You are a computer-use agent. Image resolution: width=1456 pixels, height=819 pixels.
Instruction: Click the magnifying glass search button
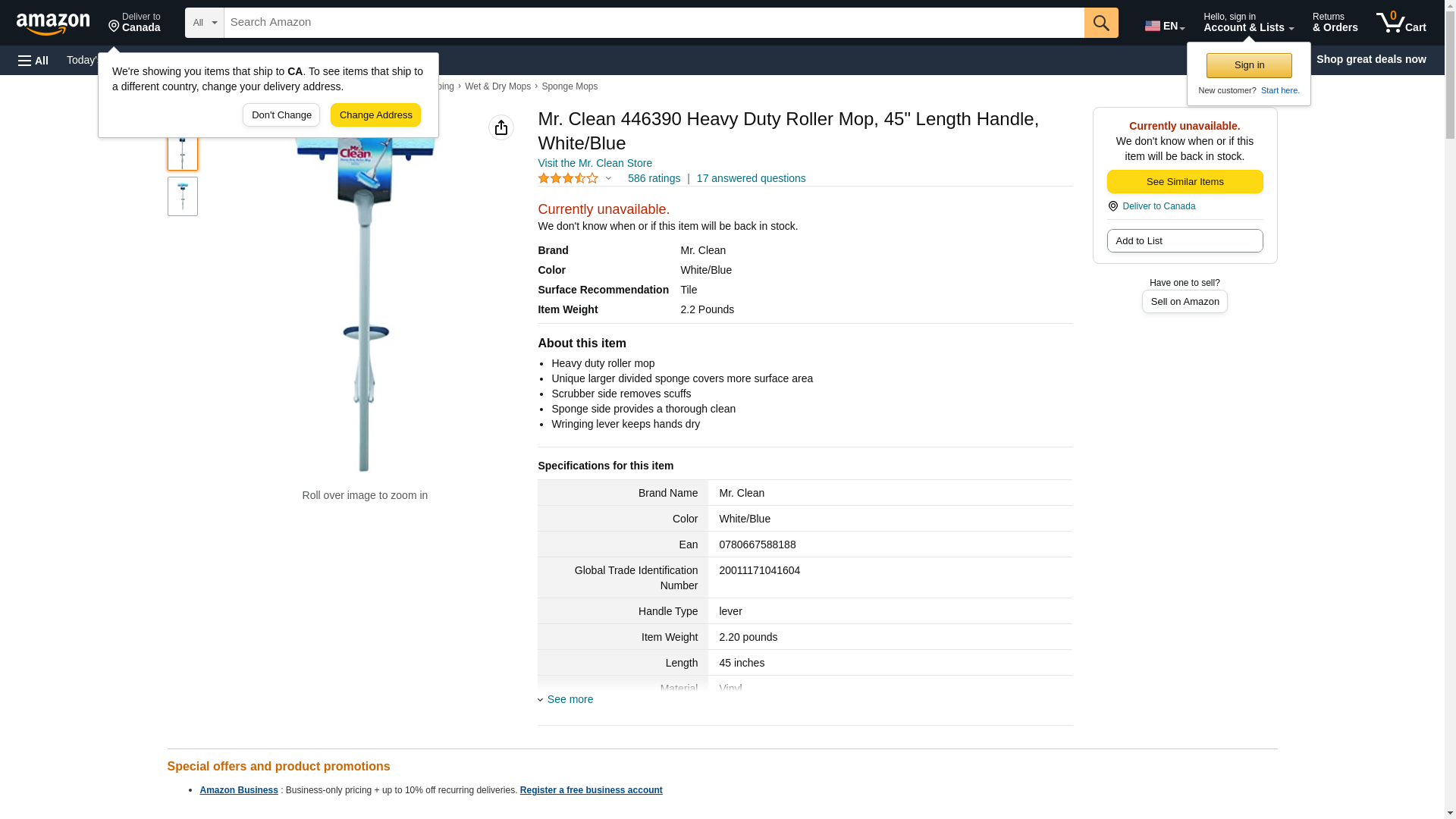point(1101,23)
